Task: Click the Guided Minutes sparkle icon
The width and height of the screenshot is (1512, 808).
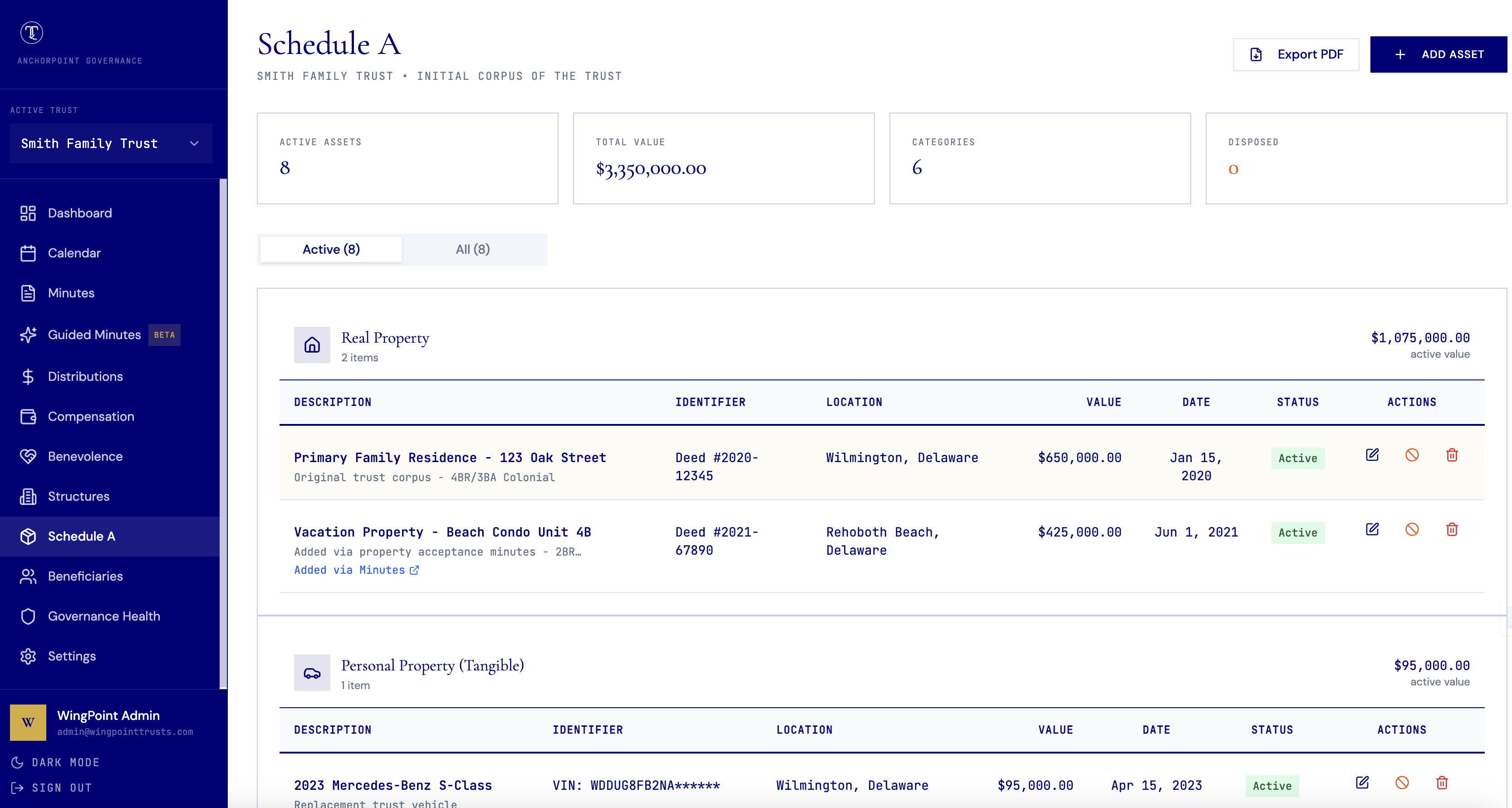Action: click(x=28, y=335)
